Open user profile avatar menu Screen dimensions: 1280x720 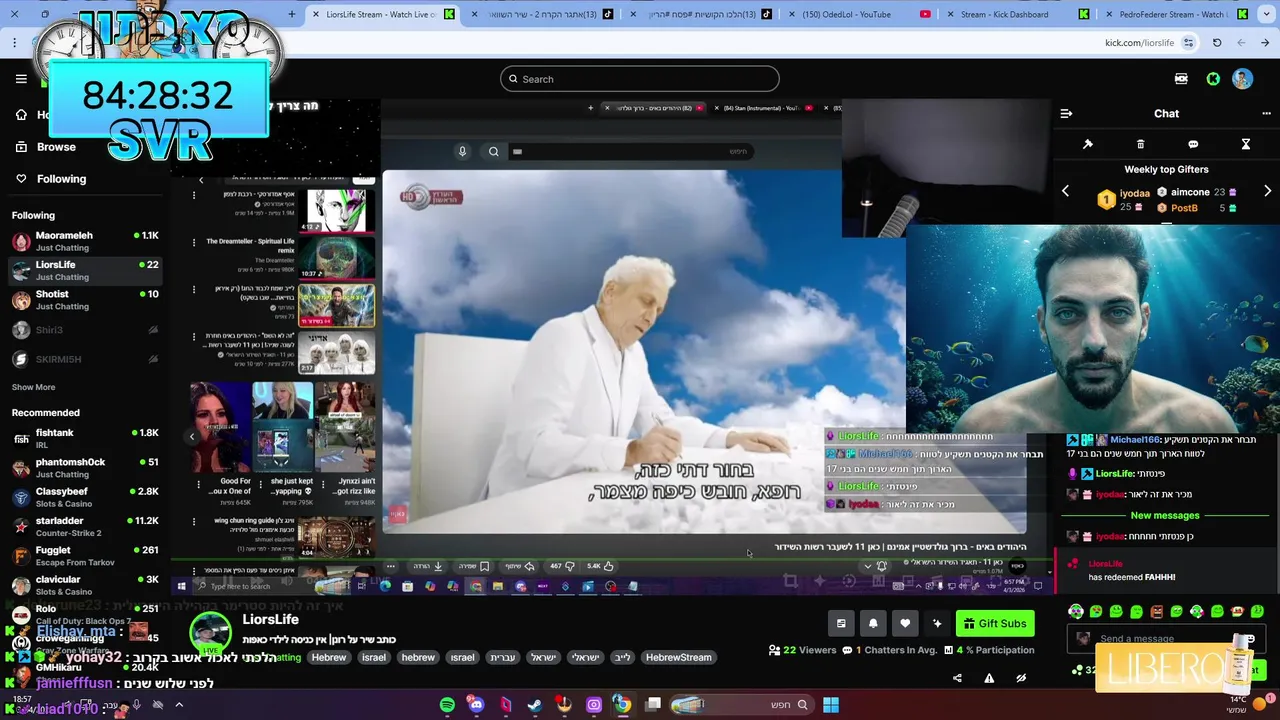click(x=1242, y=79)
